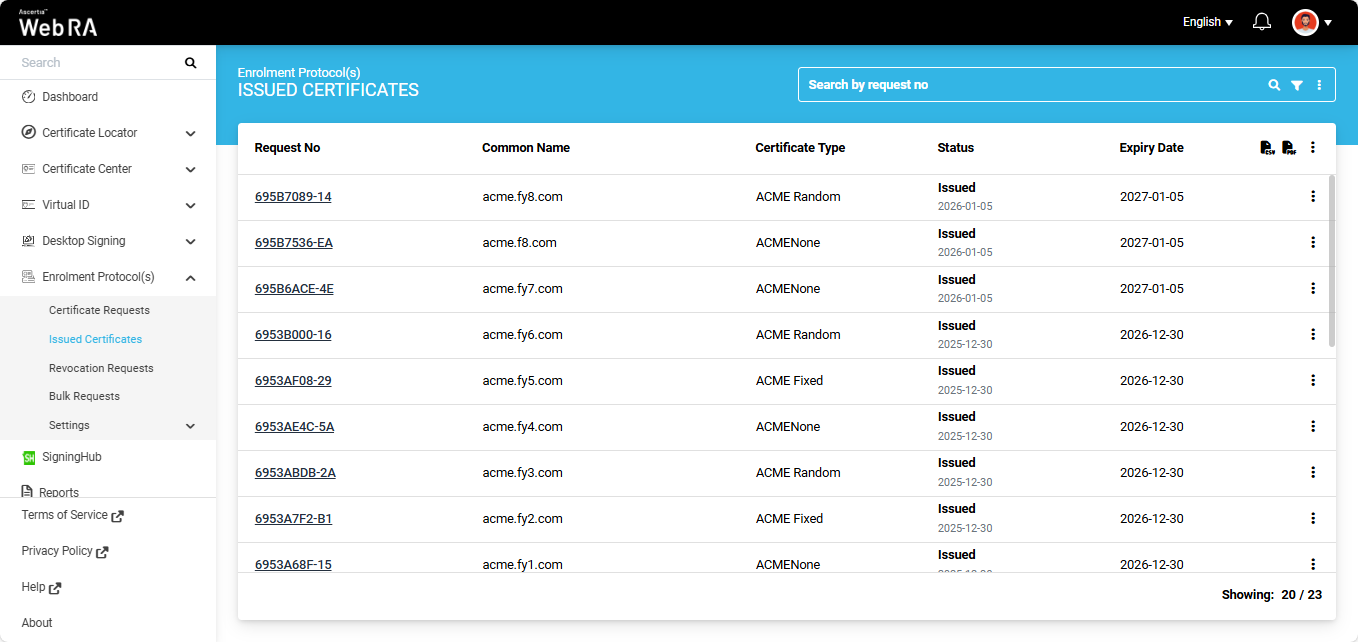
Task: Click the WebRA logo
Action: click(x=58, y=23)
